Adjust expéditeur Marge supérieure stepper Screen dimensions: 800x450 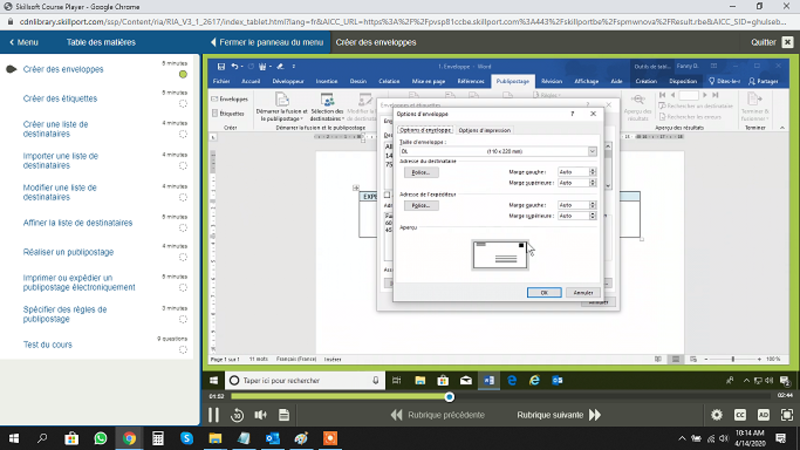(592, 216)
